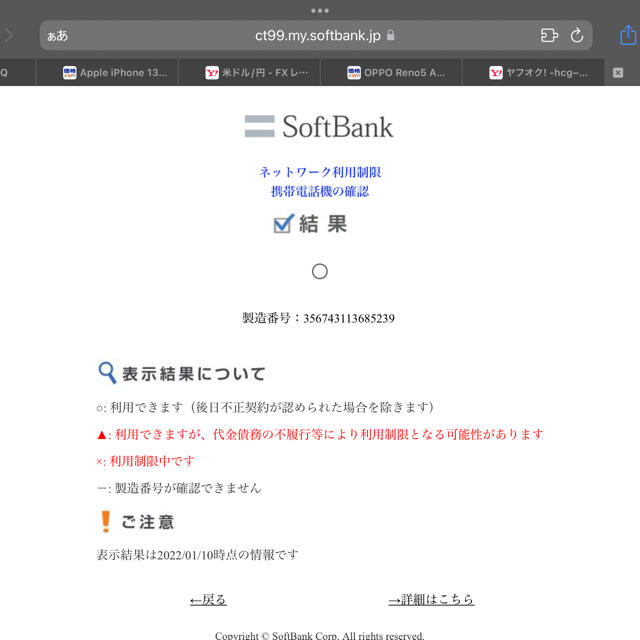Click the blue checkmark icon beside 結果
The height and width of the screenshot is (640, 640).
(283, 223)
